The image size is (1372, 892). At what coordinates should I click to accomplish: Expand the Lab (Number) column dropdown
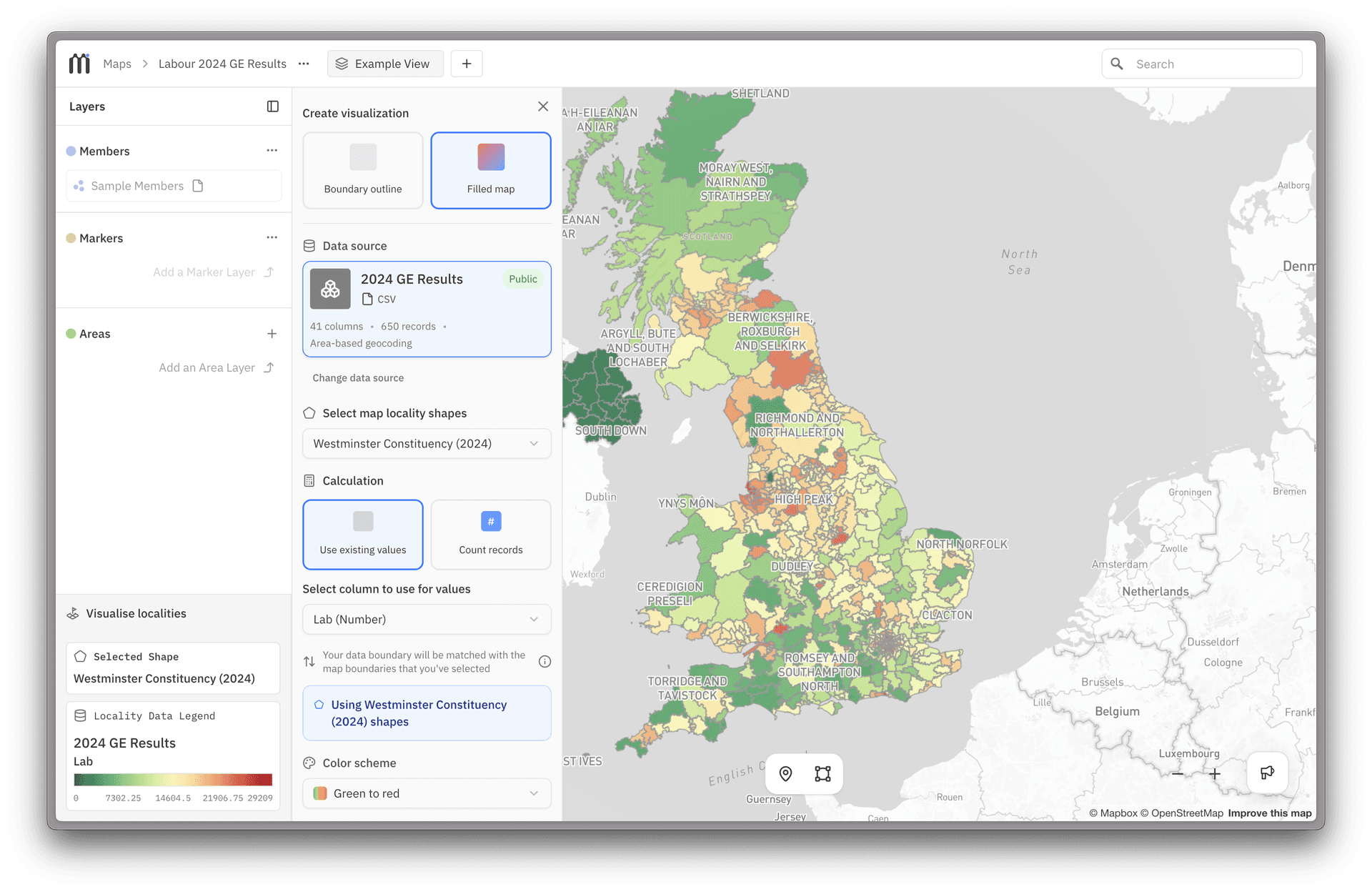pos(427,619)
